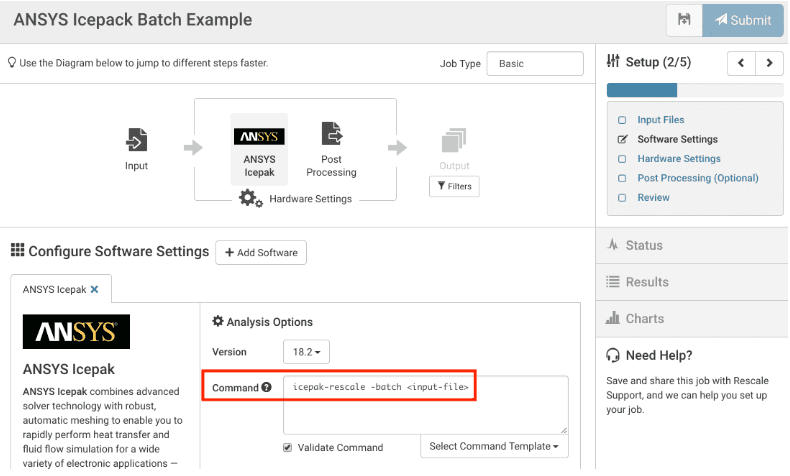Select the Software Settings step
Image resolution: width=790 pixels, height=476 pixels.
tap(677, 140)
